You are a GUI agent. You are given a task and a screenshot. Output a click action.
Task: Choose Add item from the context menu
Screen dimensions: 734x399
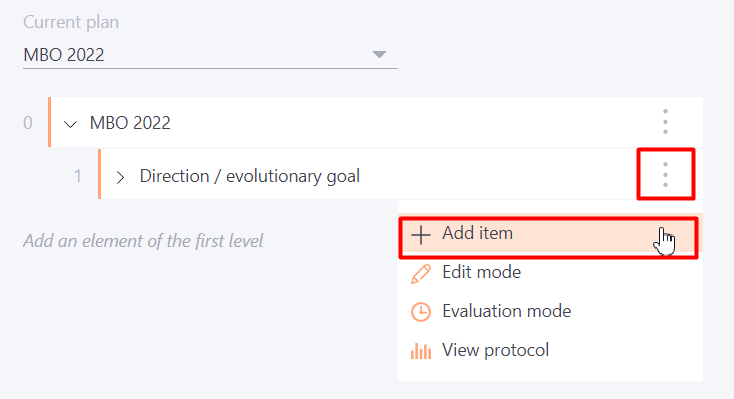(x=550, y=234)
